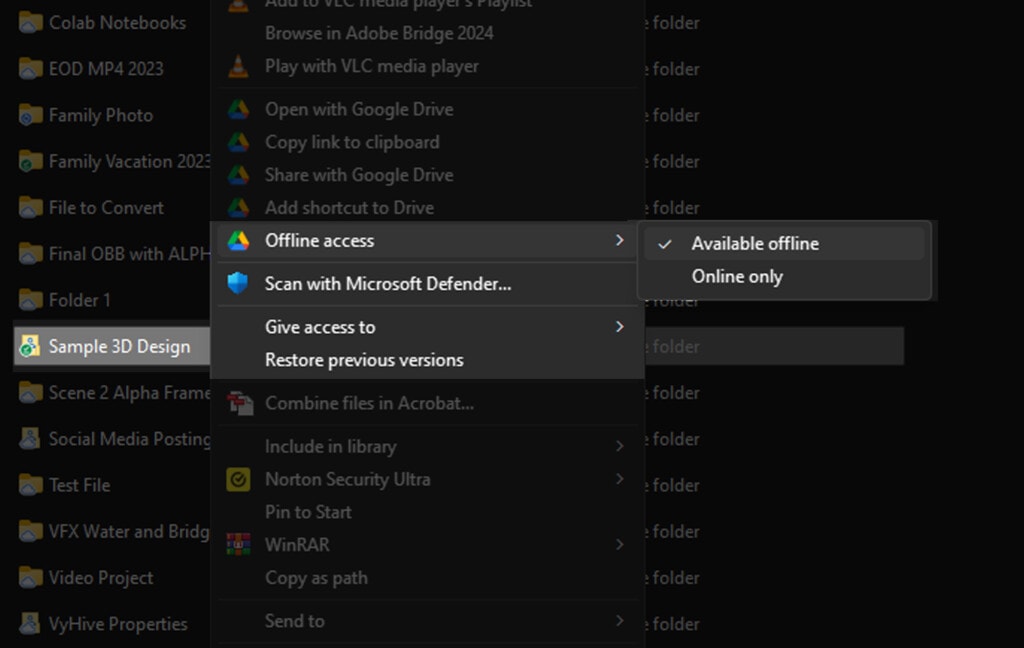Expand the Send to submenu arrow
The height and width of the screenshot is (648, 1024).
tap(619, 621)
